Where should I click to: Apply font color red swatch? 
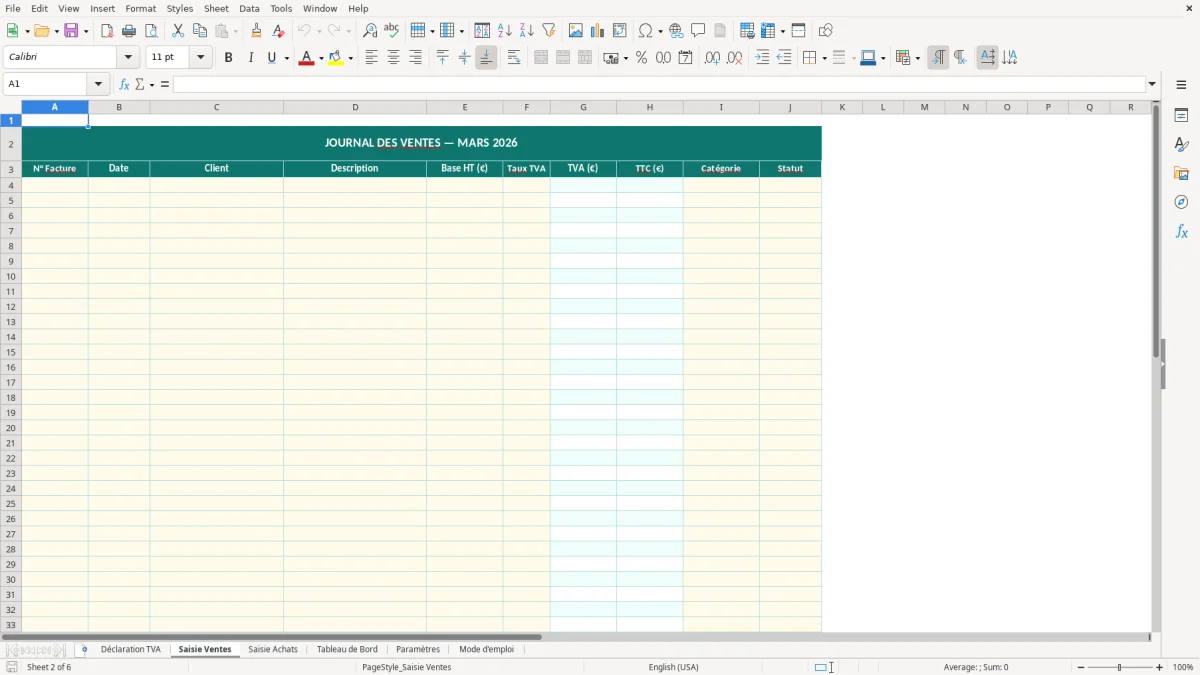tap(308, 58)
